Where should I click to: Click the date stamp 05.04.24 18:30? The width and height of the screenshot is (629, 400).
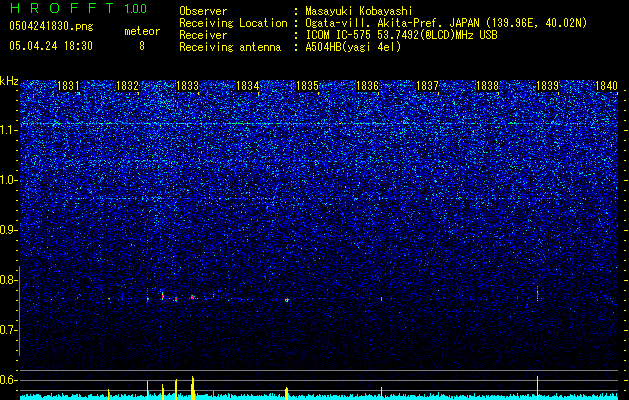(x=51, y=46)
